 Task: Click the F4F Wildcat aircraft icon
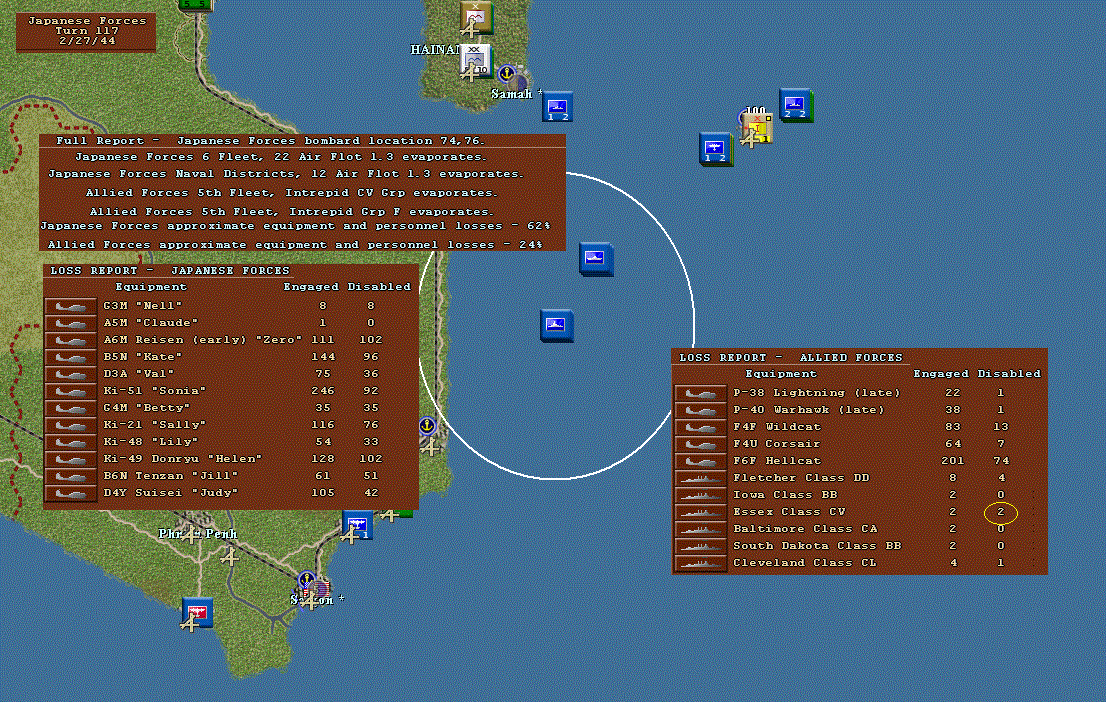700,427
